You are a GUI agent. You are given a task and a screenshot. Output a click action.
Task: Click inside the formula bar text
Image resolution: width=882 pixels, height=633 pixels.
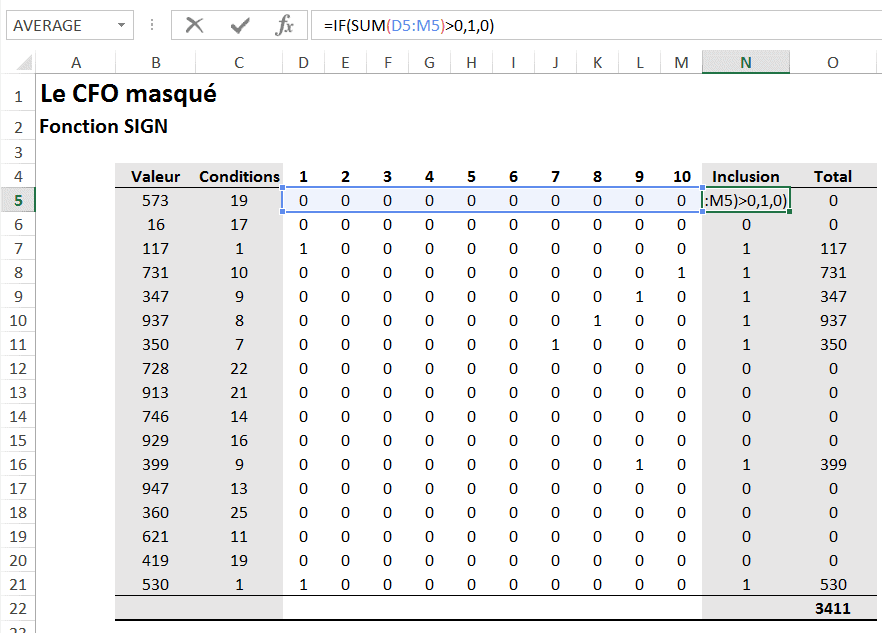coord(600,25)
